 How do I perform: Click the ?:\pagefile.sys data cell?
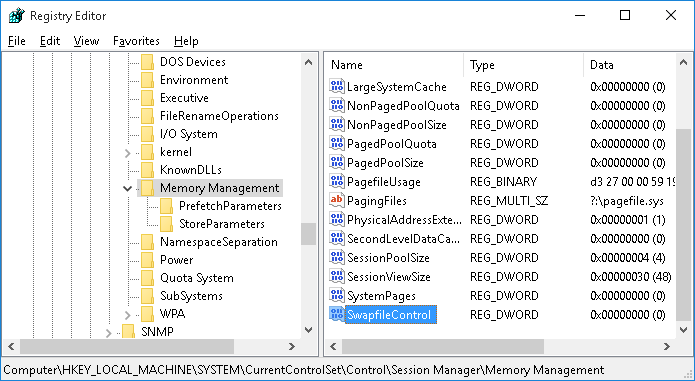(x=627, y=201)
